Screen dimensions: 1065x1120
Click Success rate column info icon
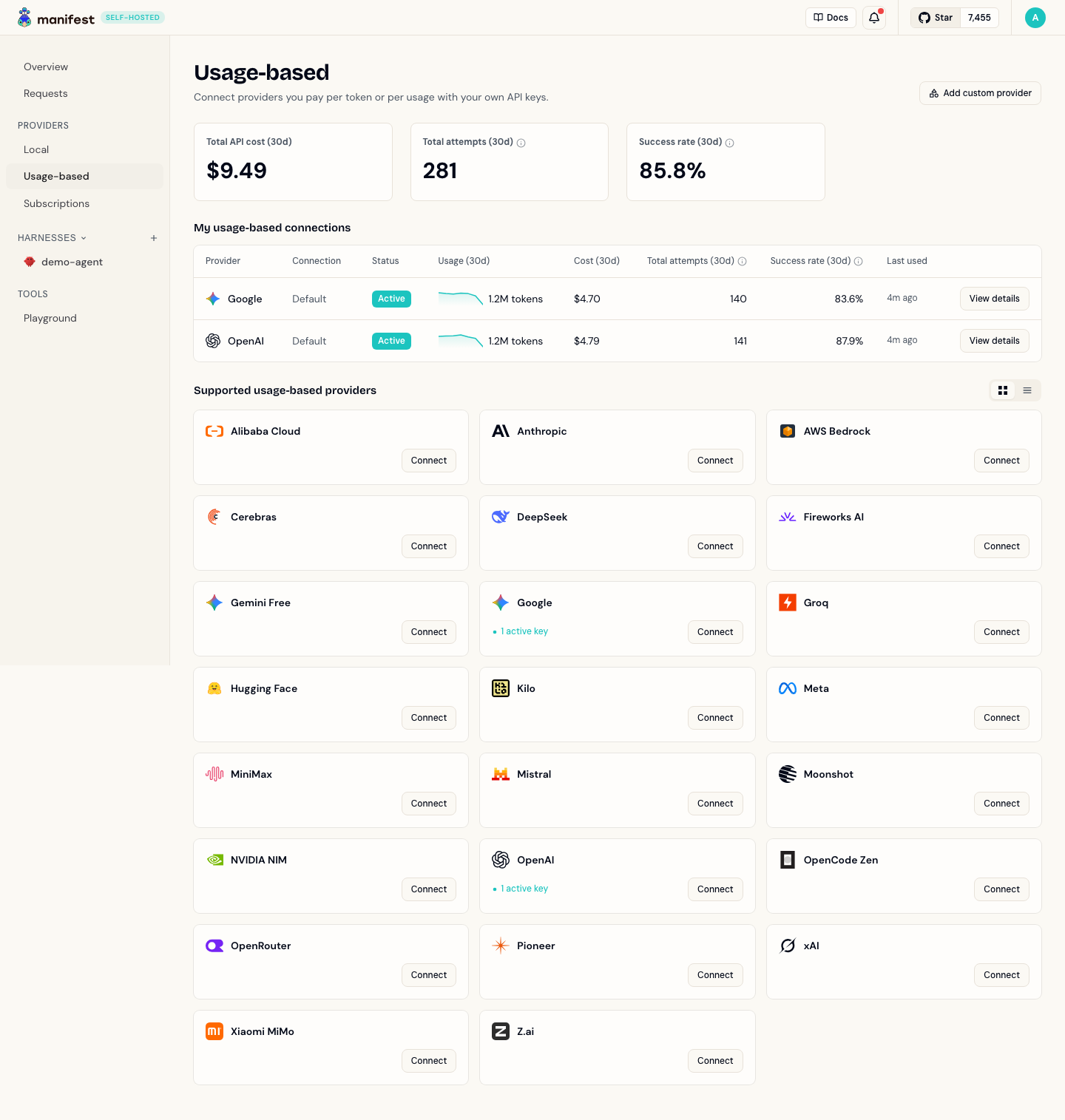[858, 261]
